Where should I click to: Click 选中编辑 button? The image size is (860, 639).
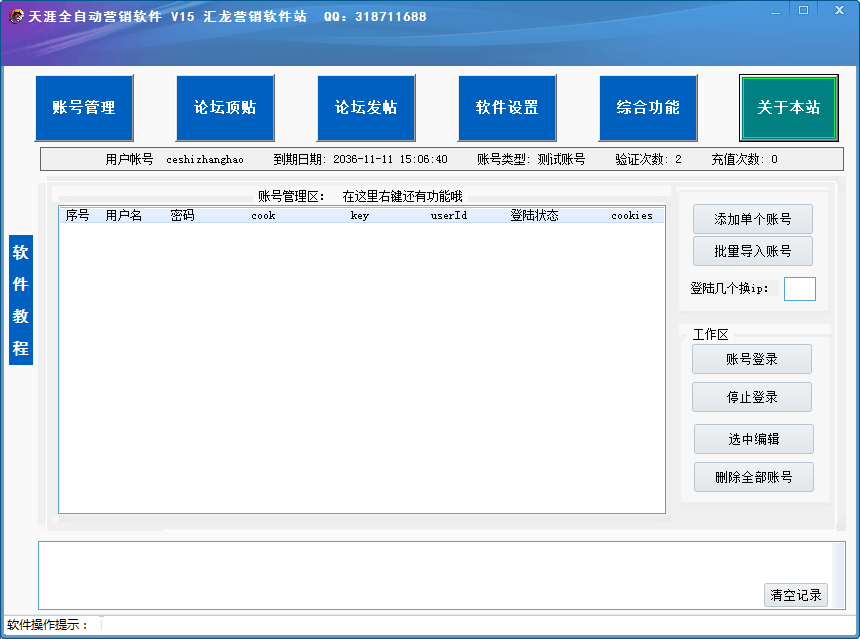(x=753, y=439)
